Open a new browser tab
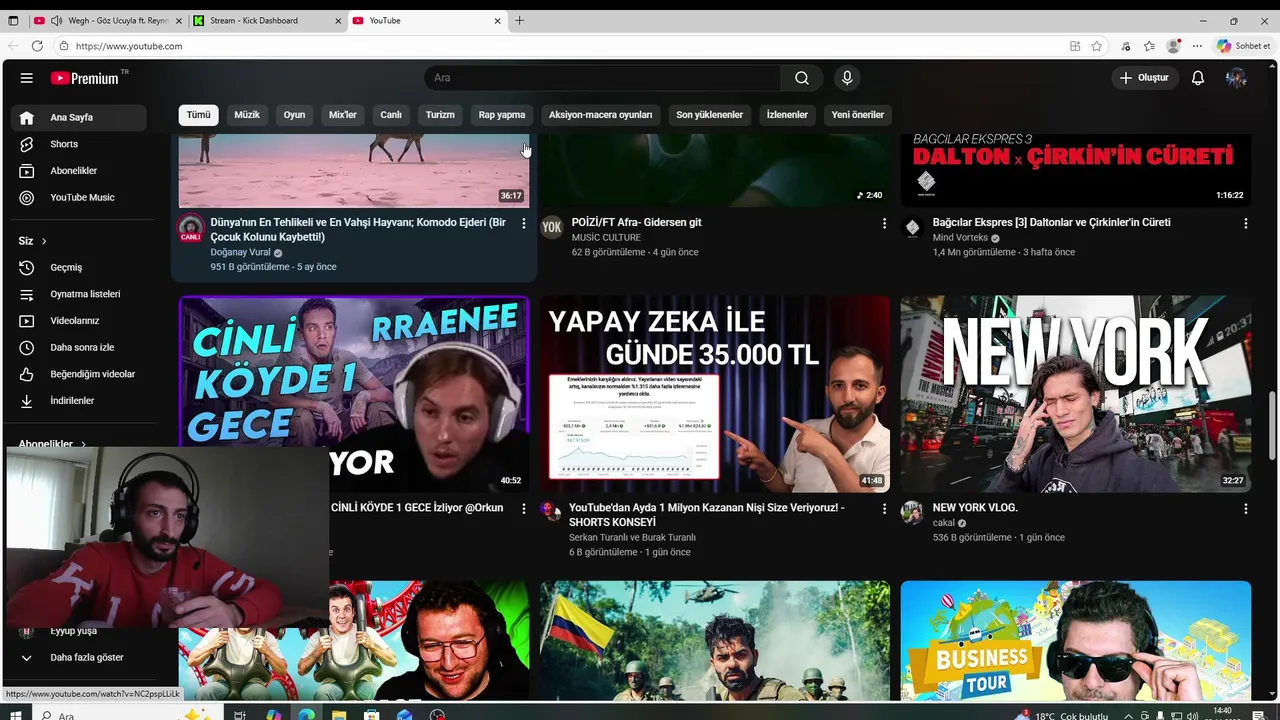The height and width of the screenshot is (720, 1280). point(519,20)
